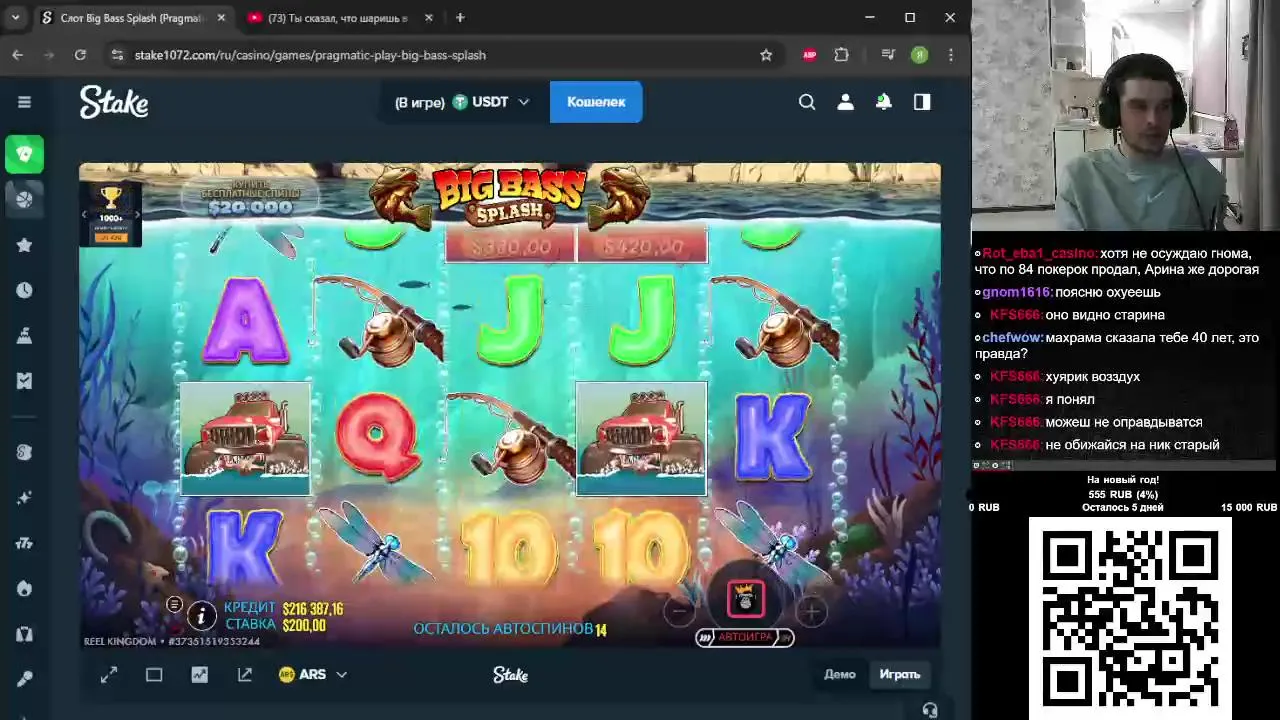Open the red ABP extension icon
Screen dimensions: 1280x720
click(810, 55)
